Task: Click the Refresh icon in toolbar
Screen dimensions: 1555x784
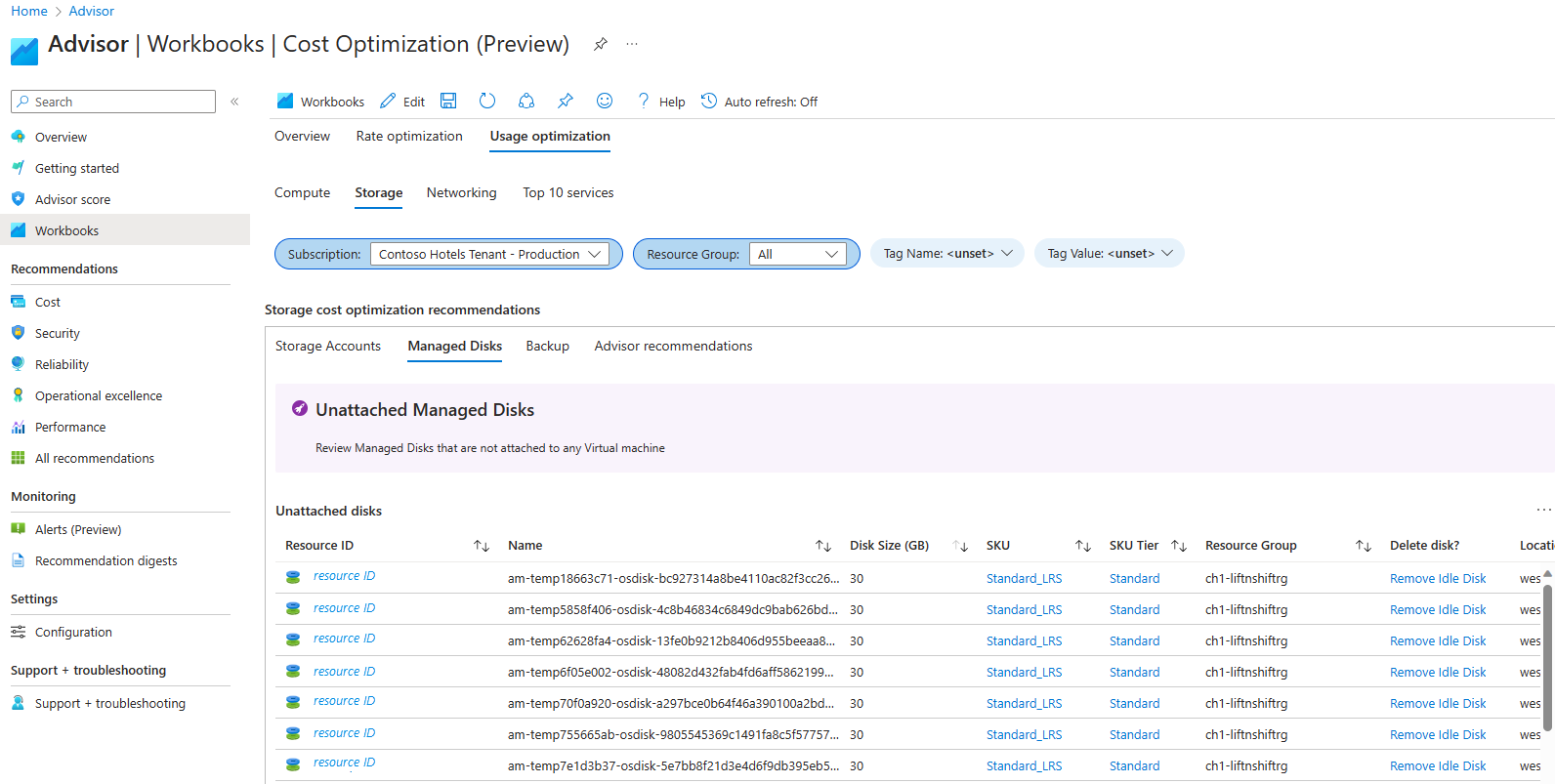Action: (487, 101)
